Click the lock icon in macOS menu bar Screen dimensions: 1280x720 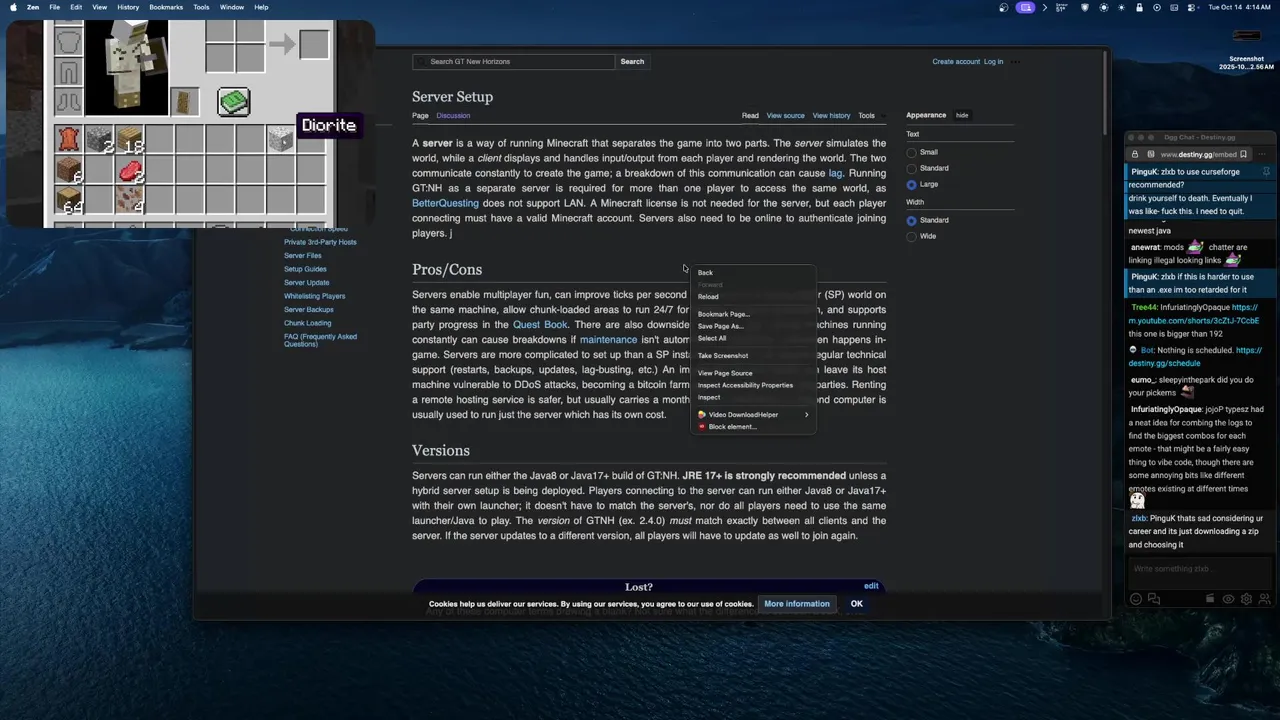[1139, 7]
